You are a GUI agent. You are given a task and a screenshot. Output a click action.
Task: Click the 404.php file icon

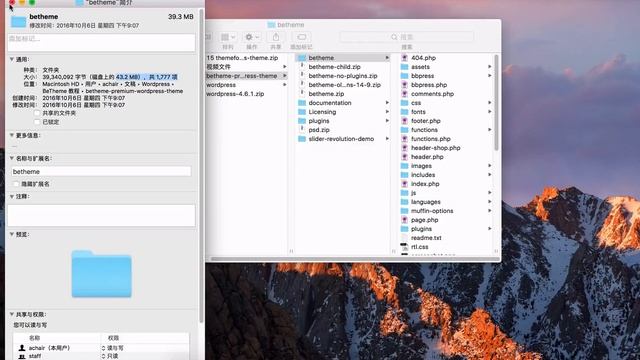pyautogui.click(x=404, y=58)
